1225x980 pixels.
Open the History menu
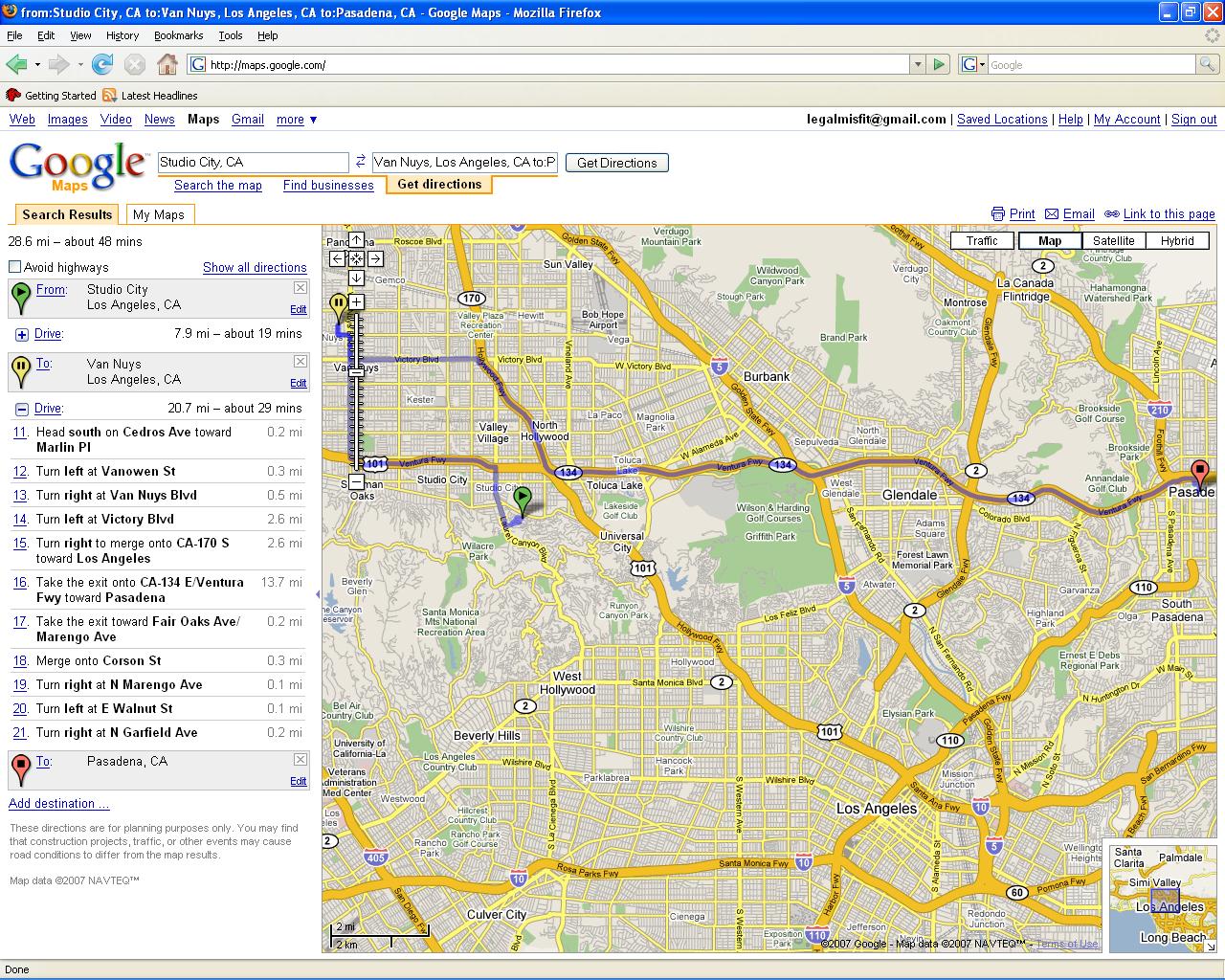pyautogui.click(x=122, y=35)
